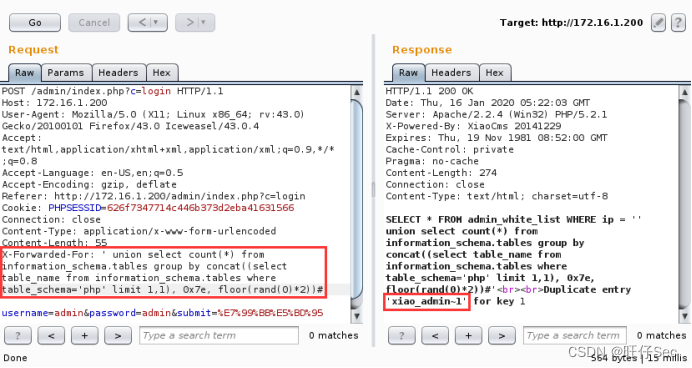Click the Target http://172.16.1.200 label
692x368 pixels.
pyautogui.click(x=571, y=23)
